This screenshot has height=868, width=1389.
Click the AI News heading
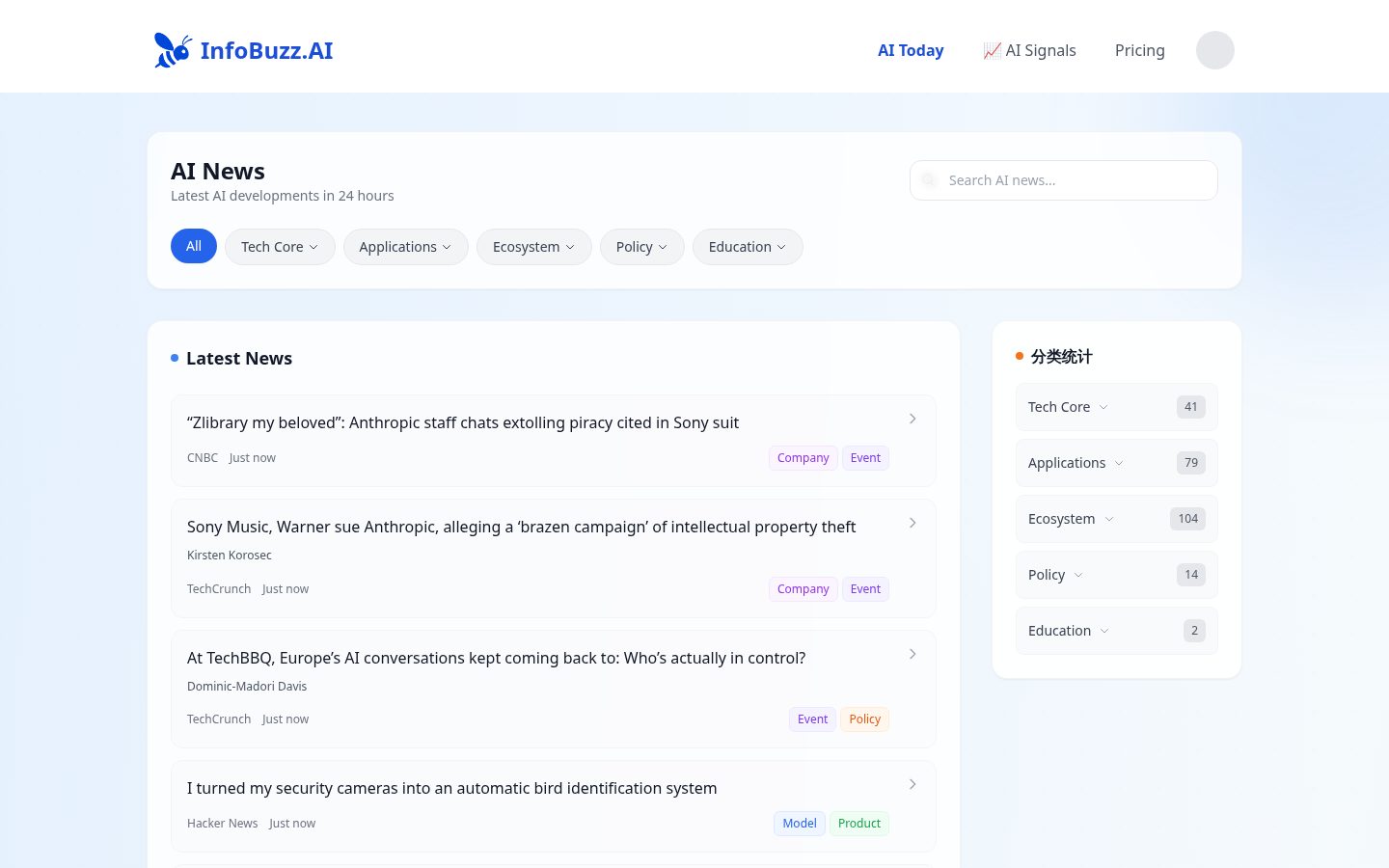click(218, 172)
